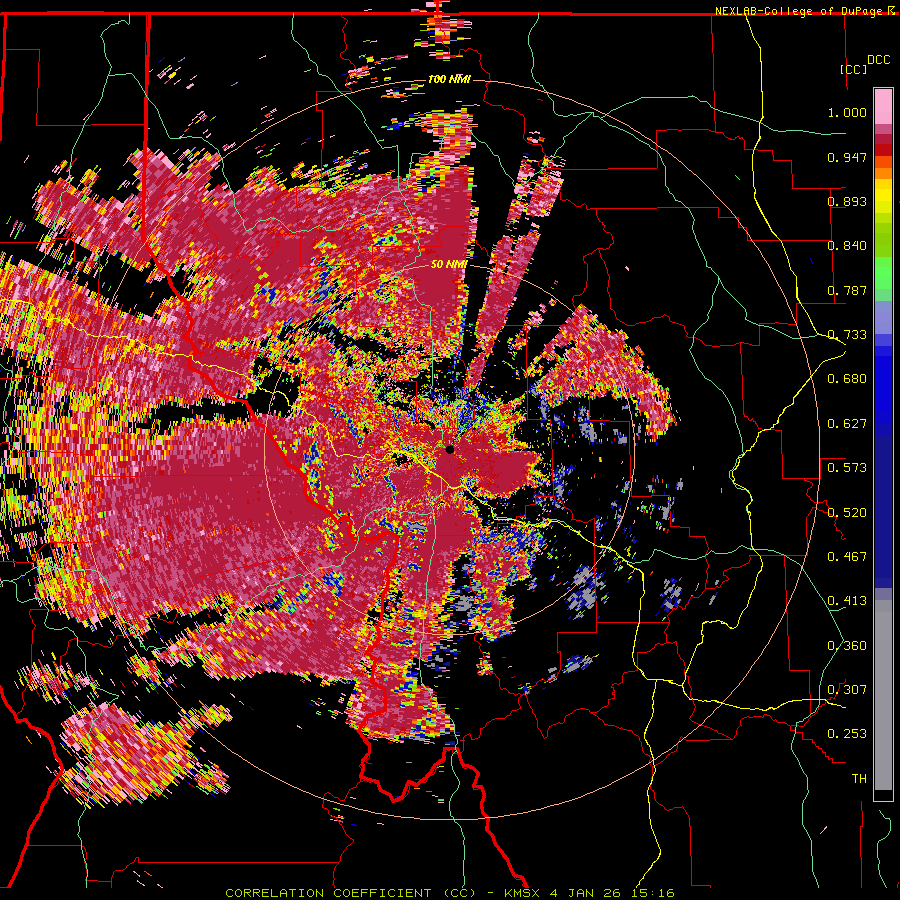Select the 1.000 scale value
This screenshot has width=900, height=900.
click(847, 112)
